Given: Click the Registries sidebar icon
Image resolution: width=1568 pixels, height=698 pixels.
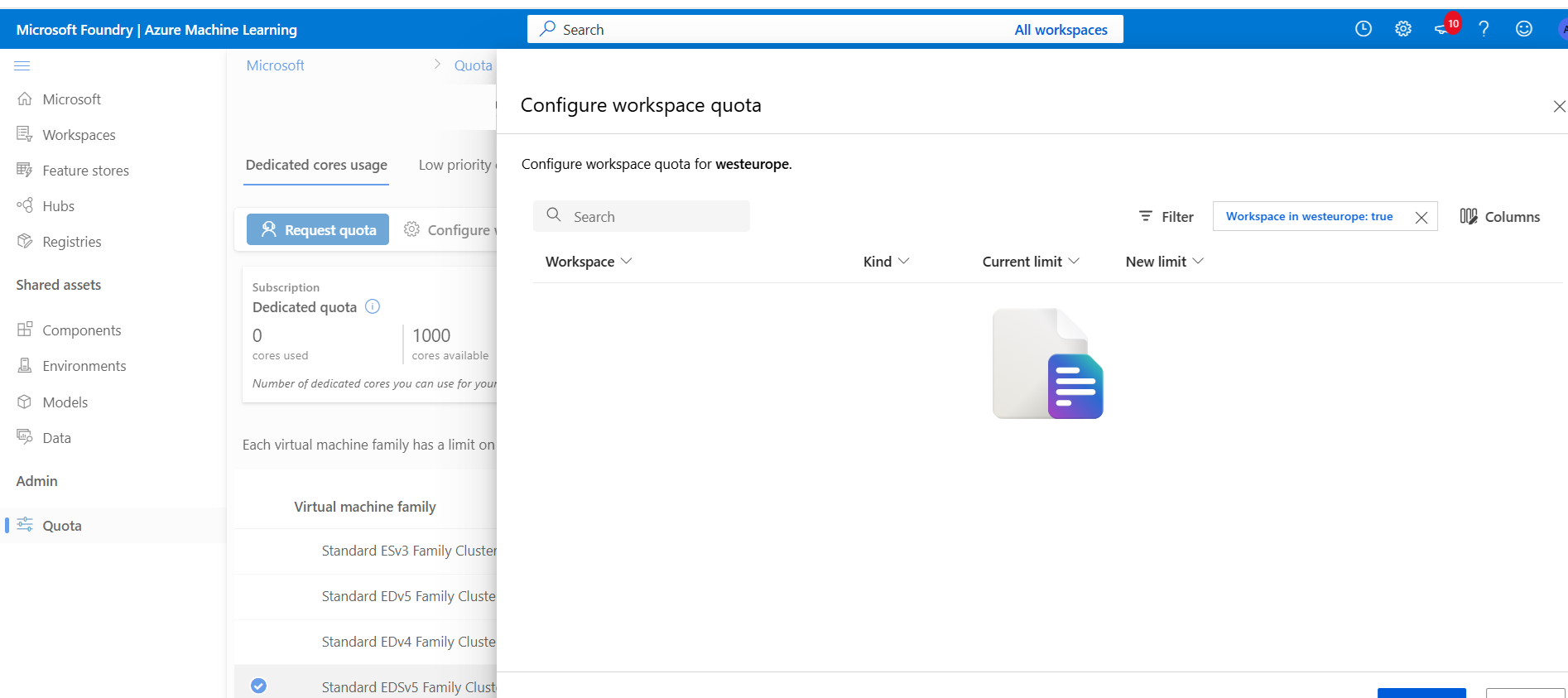Looking at the screenshot, I should coord(25,241).
